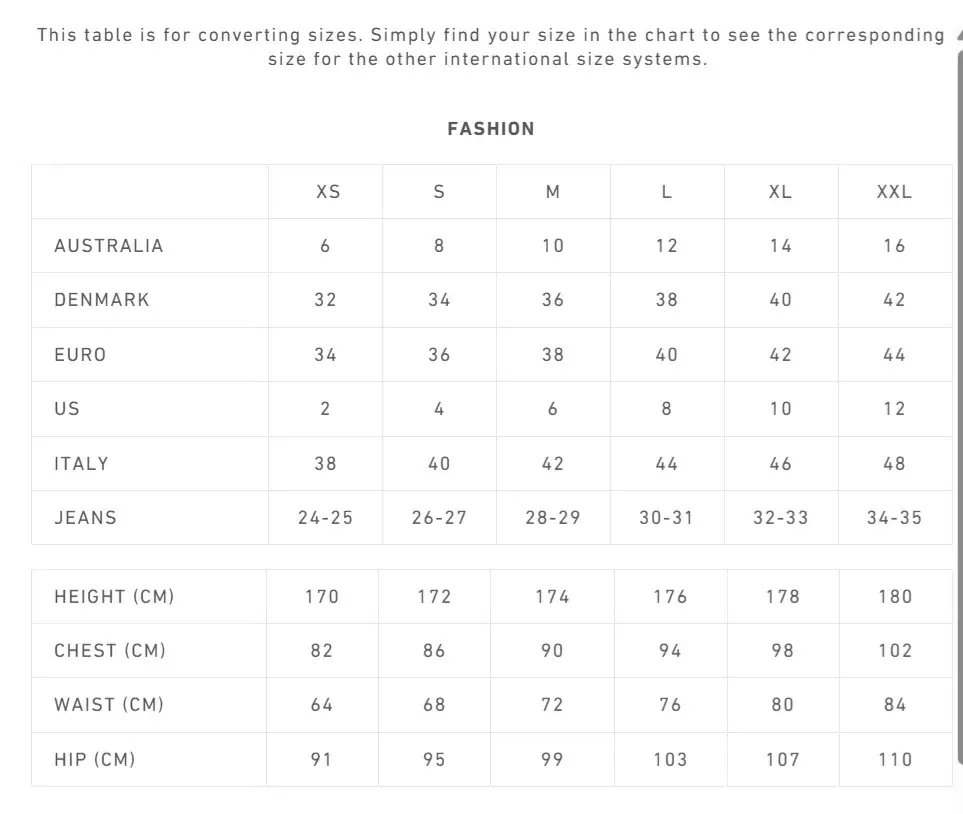Select the XXL size column header

pyautogui.click(x=894, y=192)
